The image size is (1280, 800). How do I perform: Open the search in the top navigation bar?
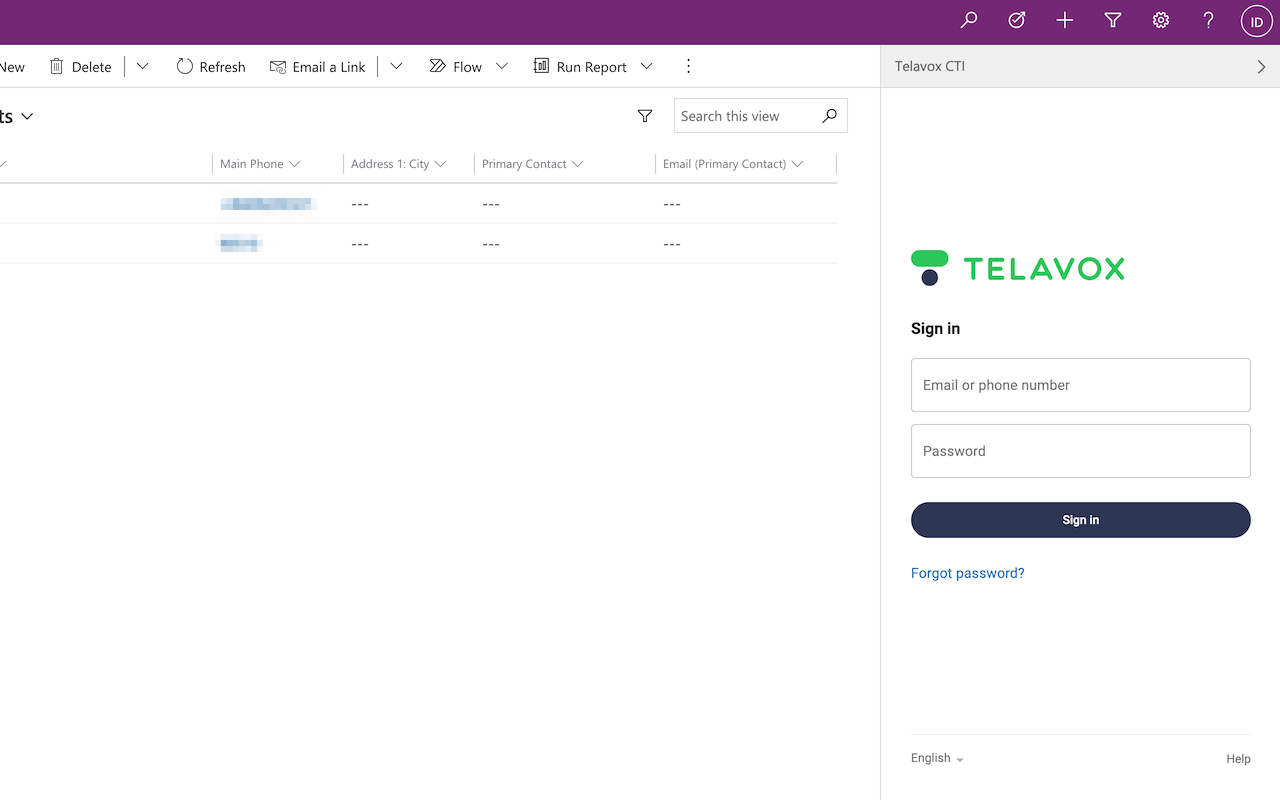[968, 19]
